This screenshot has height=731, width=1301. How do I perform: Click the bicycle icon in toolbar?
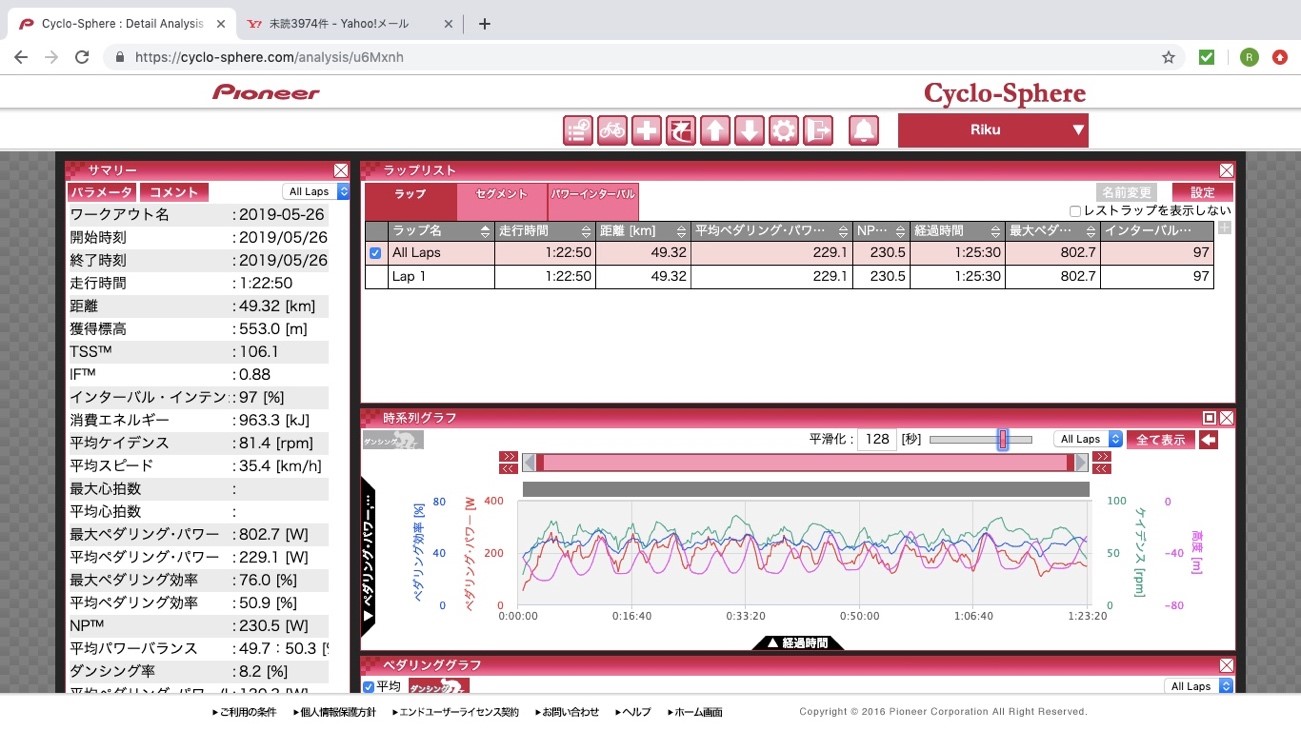click(x=612, y=131)
